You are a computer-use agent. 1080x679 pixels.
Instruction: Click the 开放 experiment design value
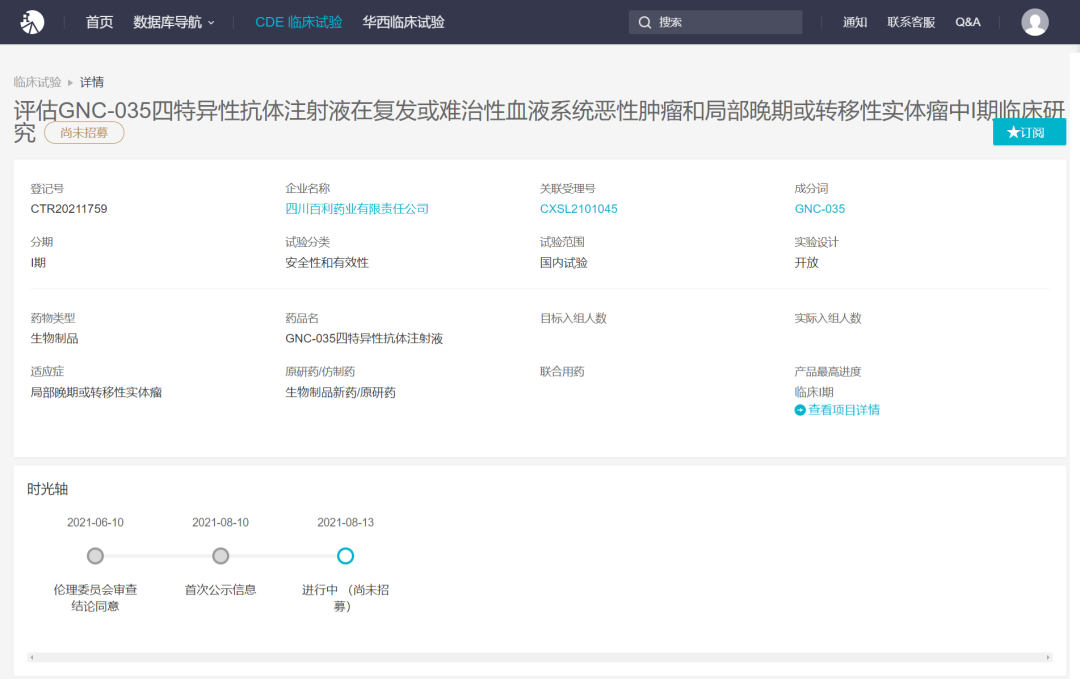(x=806, y=262)
